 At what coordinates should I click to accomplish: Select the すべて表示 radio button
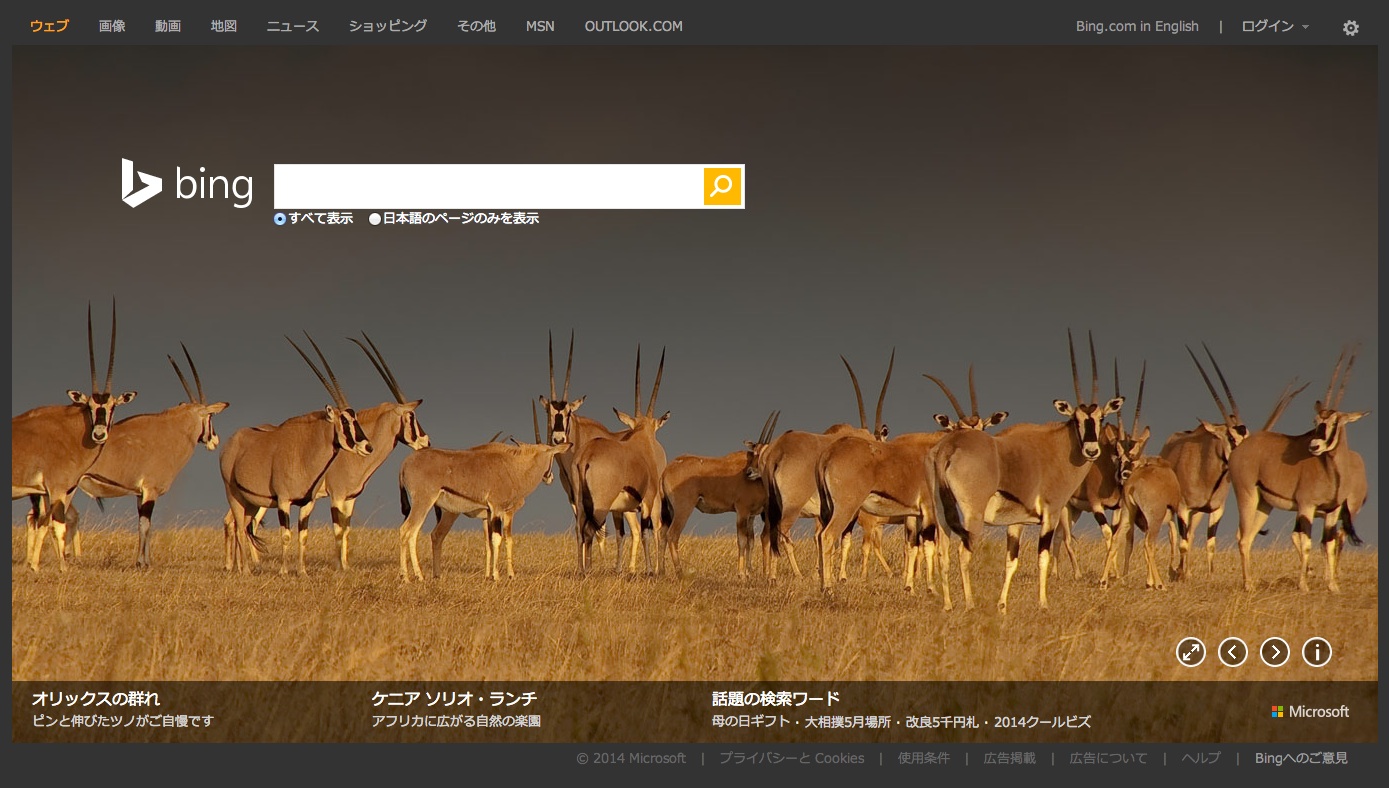pos(280,219)
